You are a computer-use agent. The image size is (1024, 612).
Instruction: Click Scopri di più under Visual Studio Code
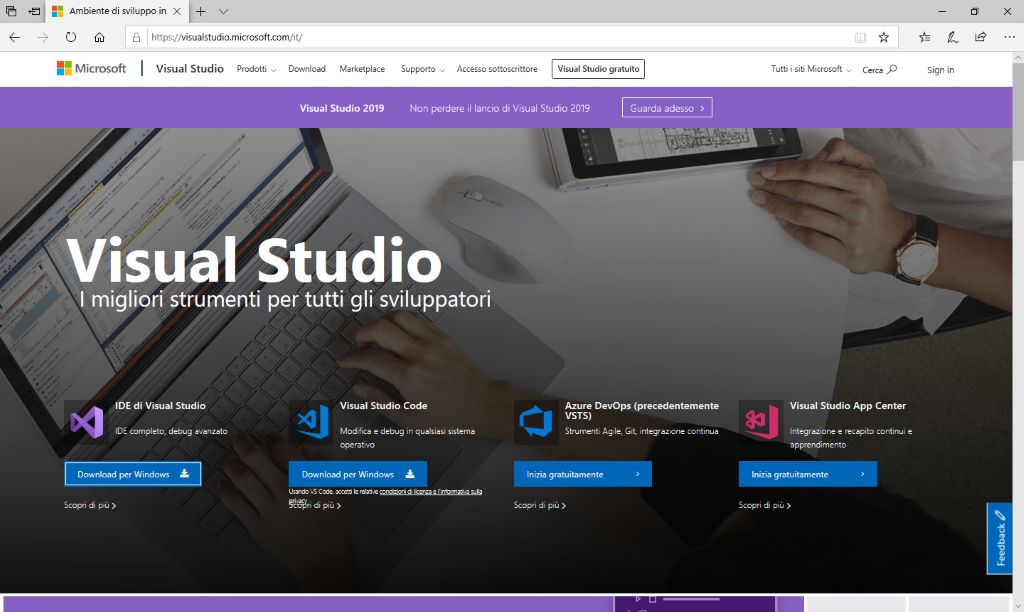pos(315,506)
